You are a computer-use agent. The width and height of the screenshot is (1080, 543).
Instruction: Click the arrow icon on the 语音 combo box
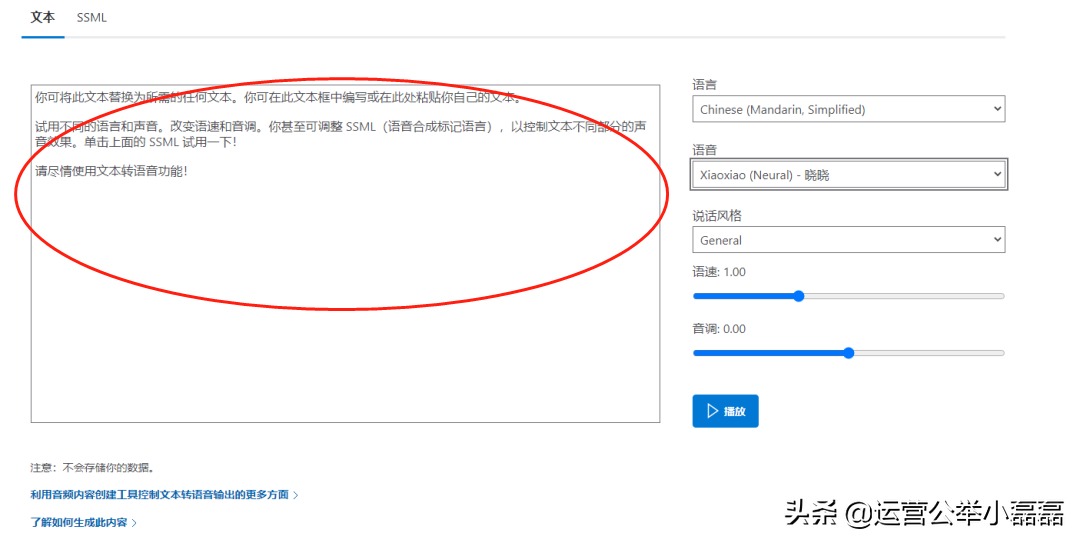click(996, 175)
